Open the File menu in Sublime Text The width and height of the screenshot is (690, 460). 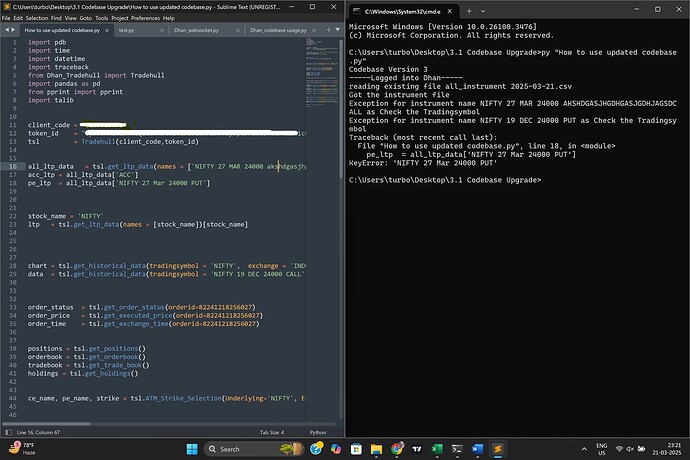pyautogui.click(x=6, y=18)
